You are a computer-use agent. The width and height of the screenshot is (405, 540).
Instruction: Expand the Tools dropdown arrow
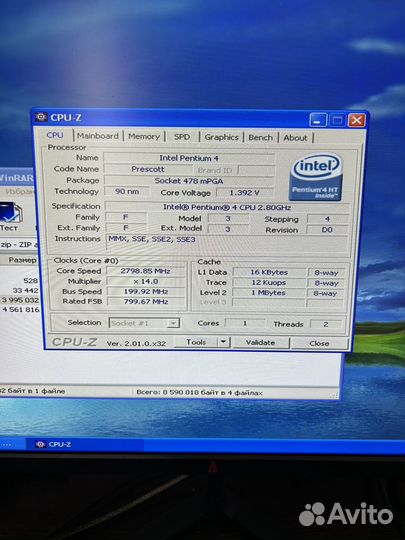(x=224, y=342)
